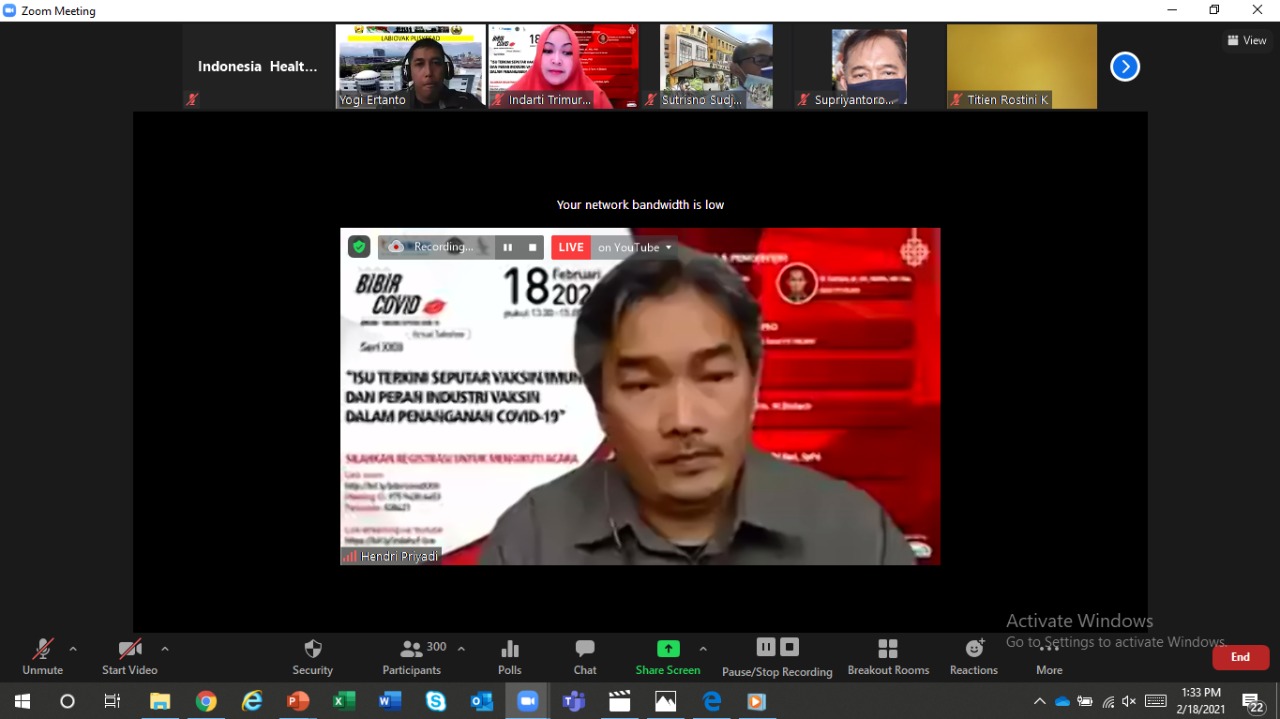The width and height of the screenshot is (1280, 719).
Task: Open the View layout menu
Action: point(1247,41)
